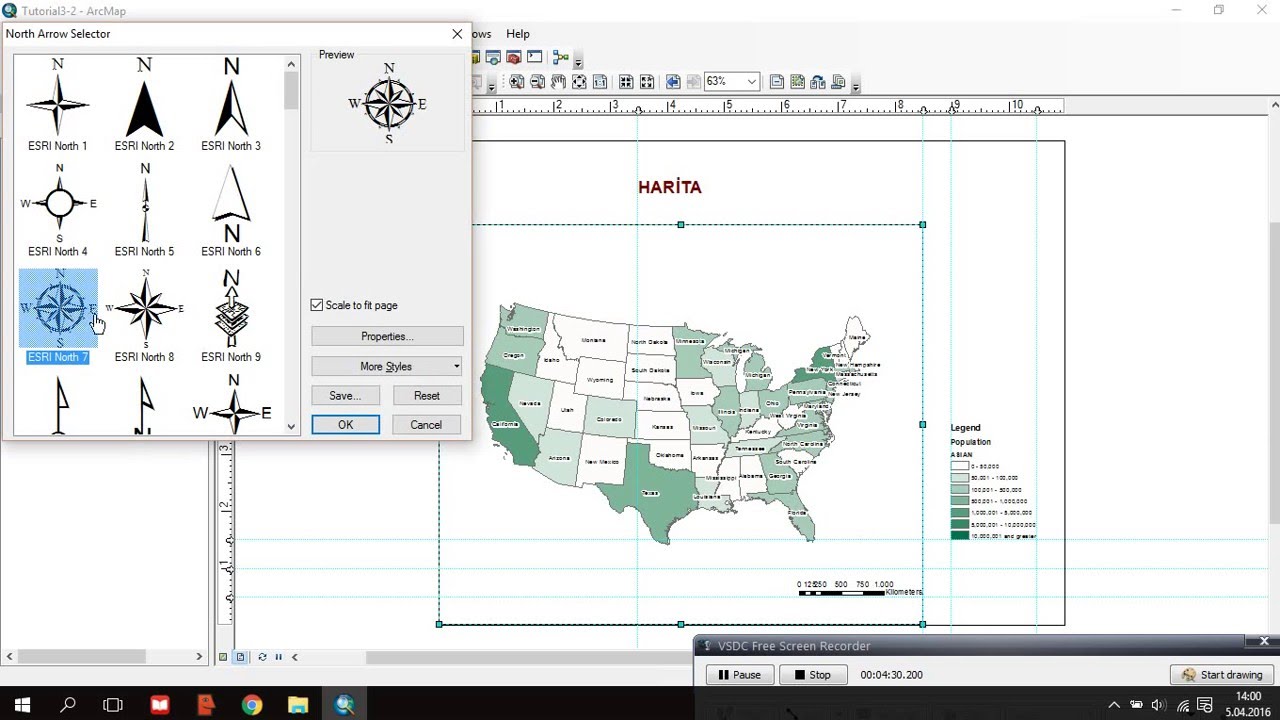Image resolution: width=1280 pixels, height=720 pixels.
Task: Open Windows Start menu
Action: tap(22, 705)
